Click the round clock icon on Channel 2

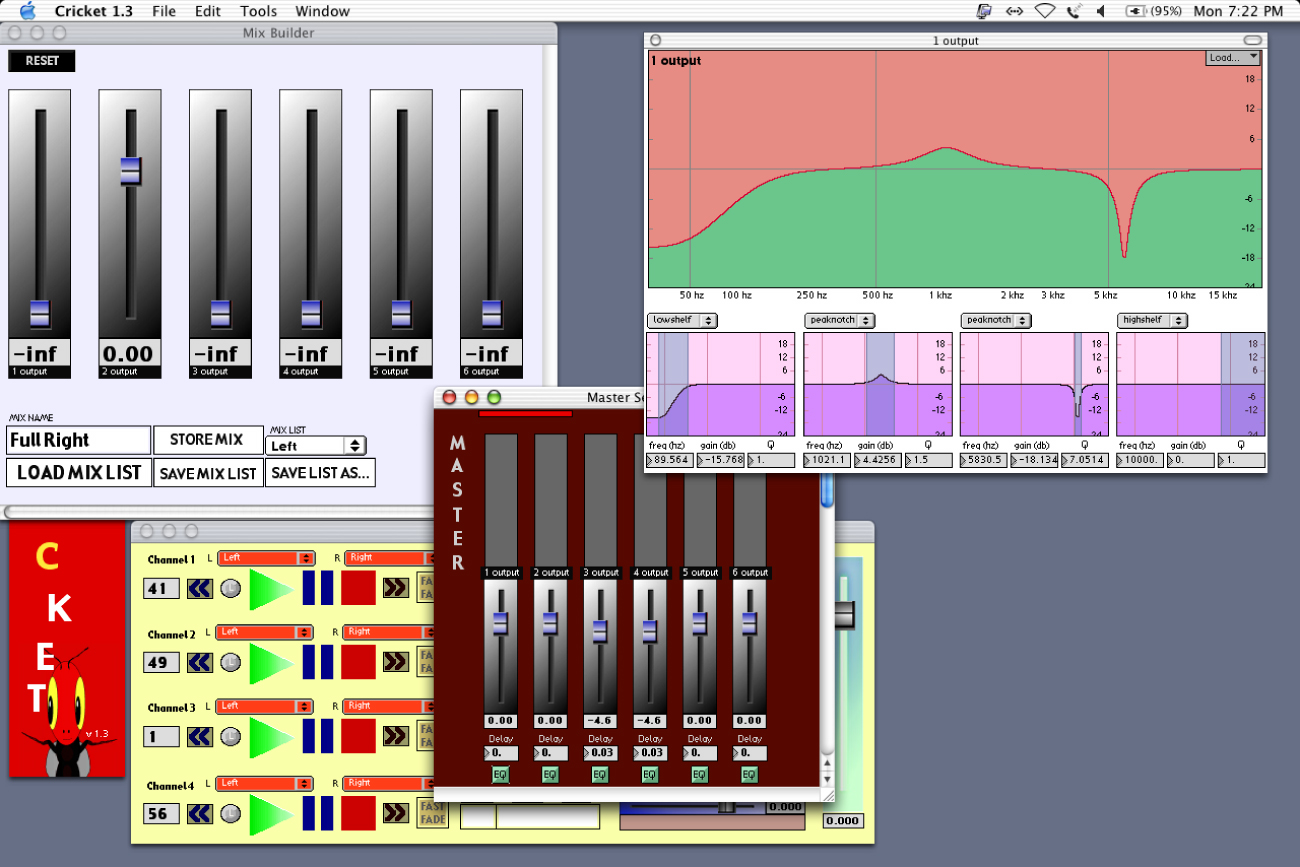[231, 662]
